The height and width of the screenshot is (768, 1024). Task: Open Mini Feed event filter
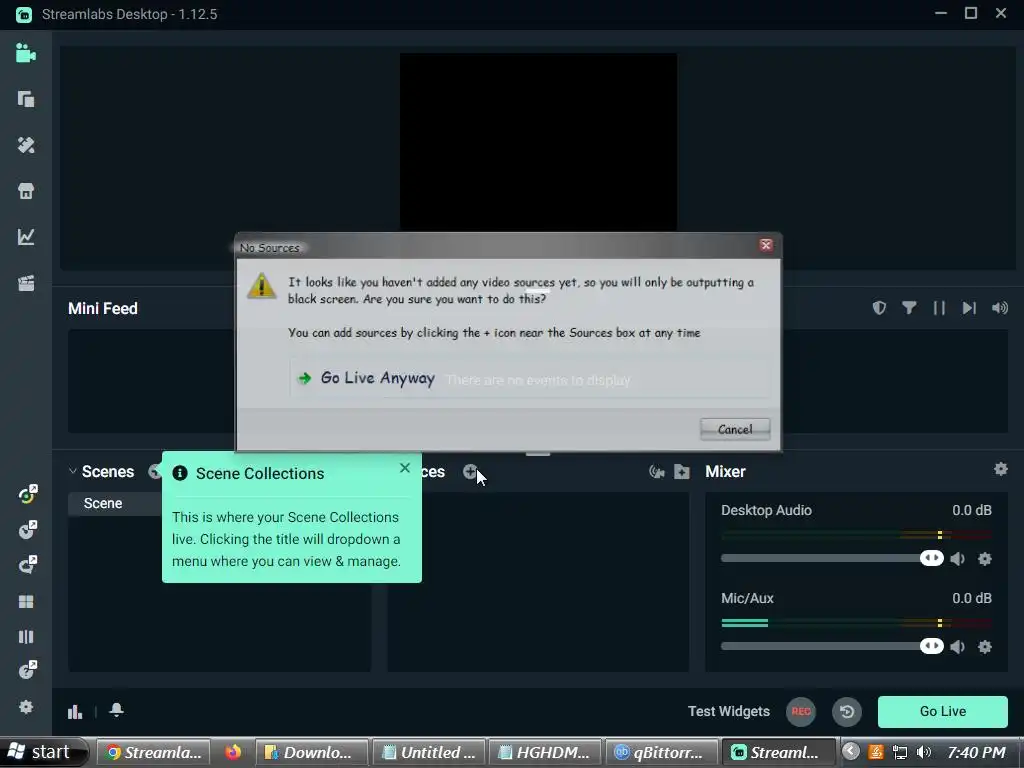[909, 308]
